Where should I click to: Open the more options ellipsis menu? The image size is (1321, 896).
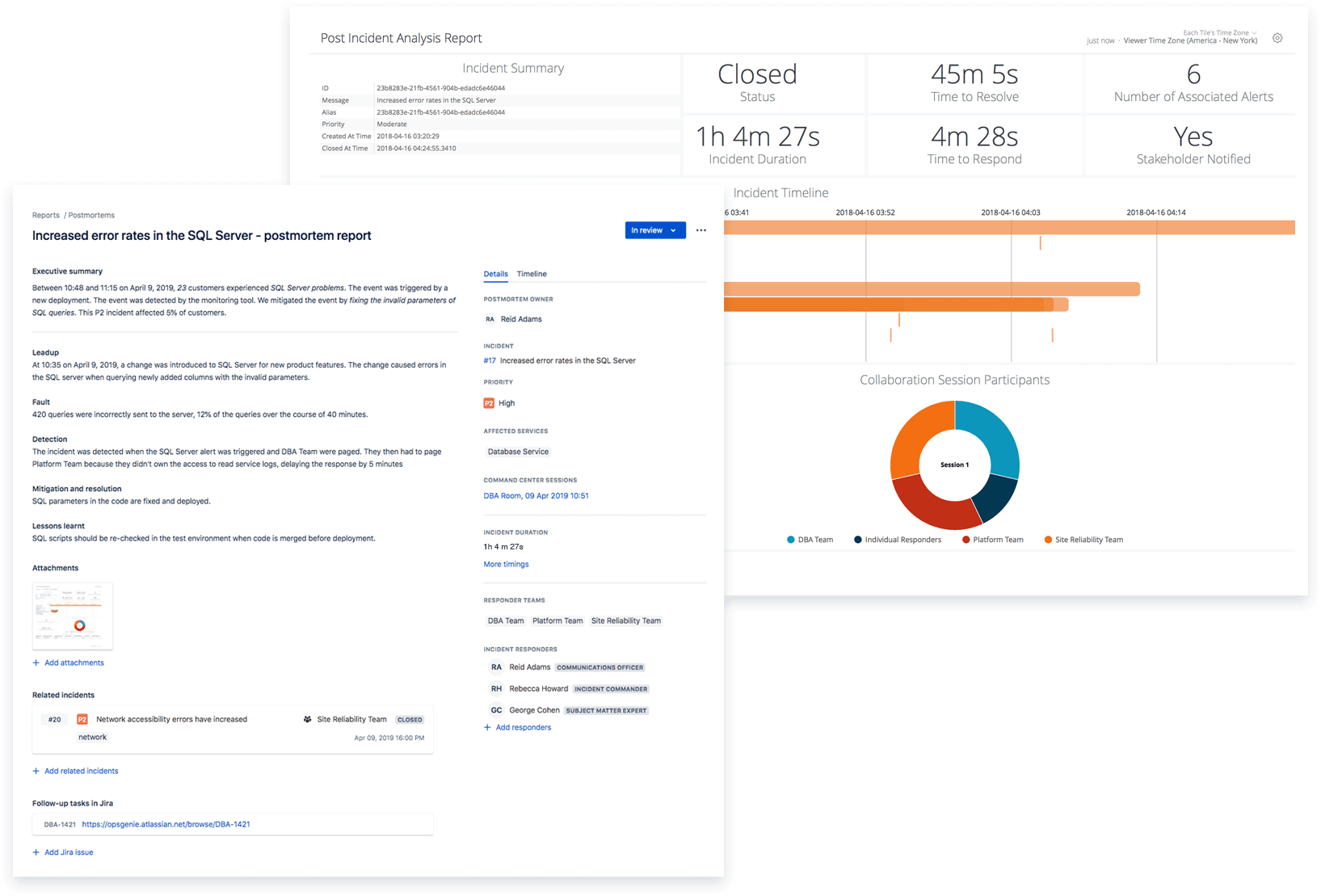click(700, 230)
